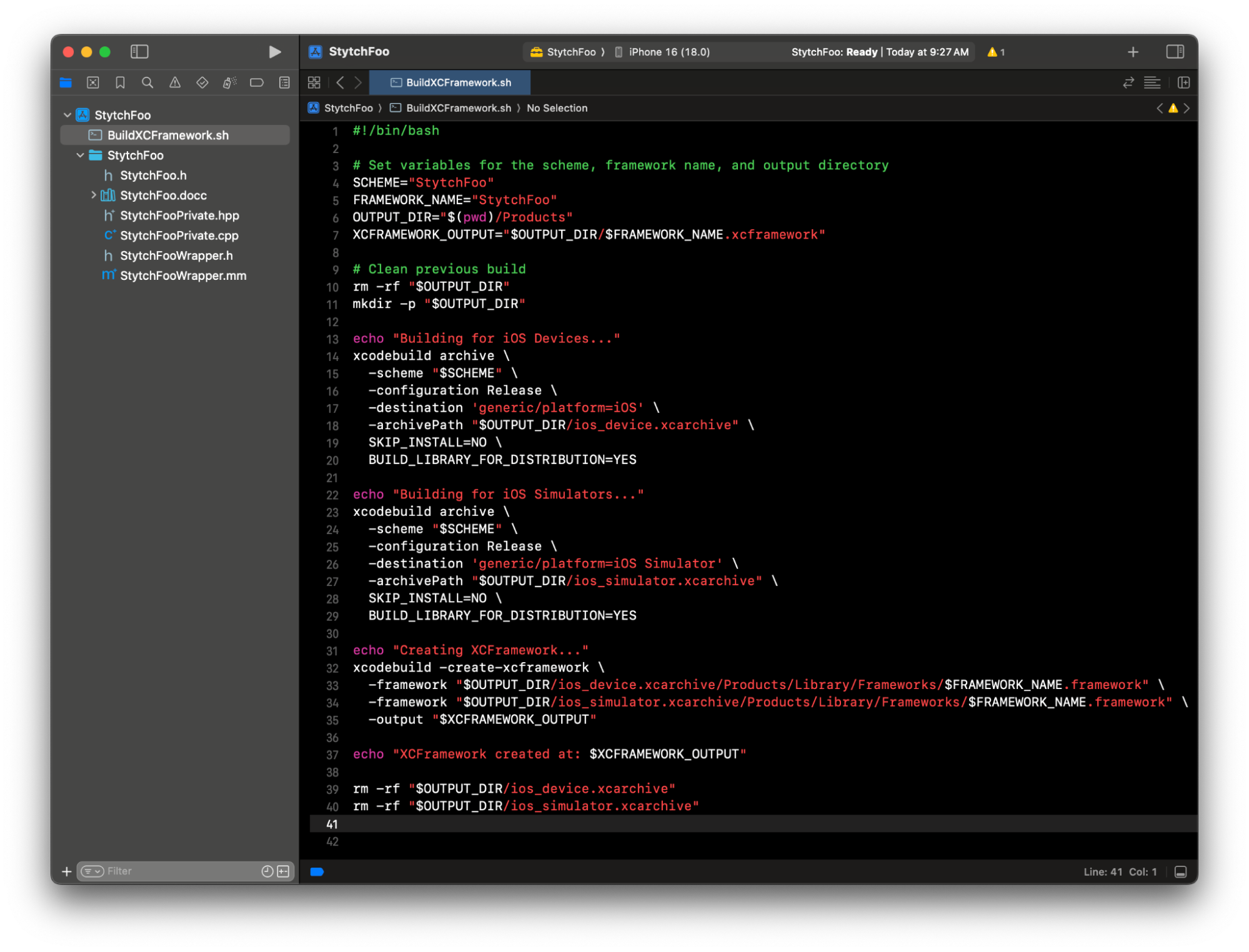Image resolution: width=1249 pixels, height=952 pixels.
Task: Click the blue debug area indicator
Action: [x=317, y=871]
